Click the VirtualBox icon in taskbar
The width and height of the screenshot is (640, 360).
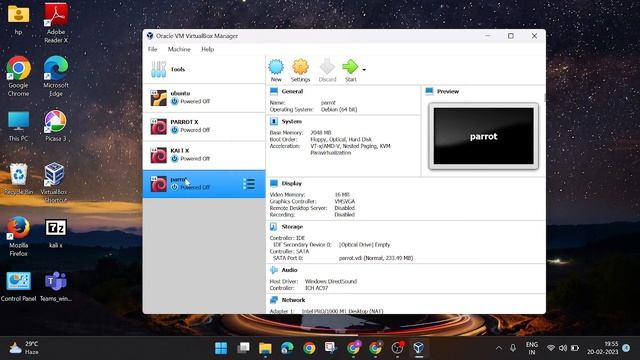click(418, 348)
